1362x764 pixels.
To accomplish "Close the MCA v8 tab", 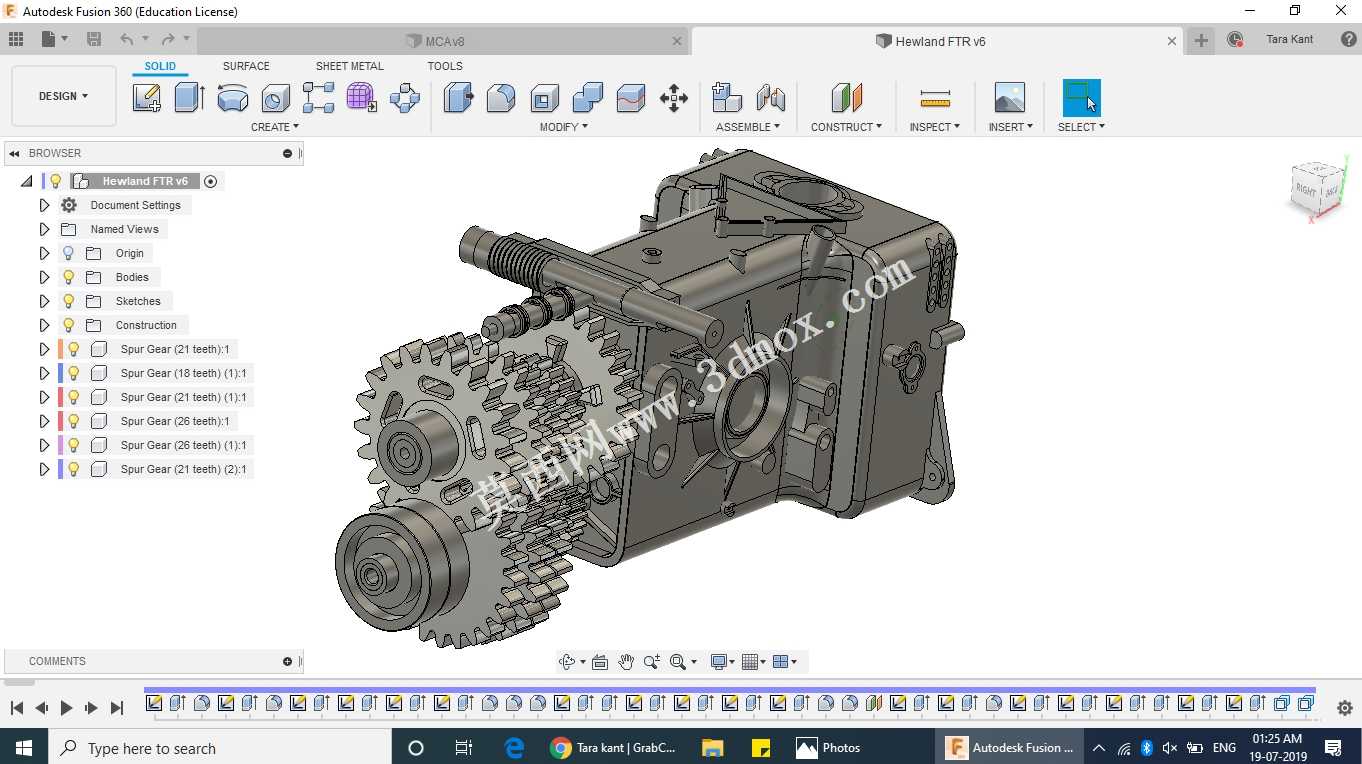I will (x=677, y=41).
